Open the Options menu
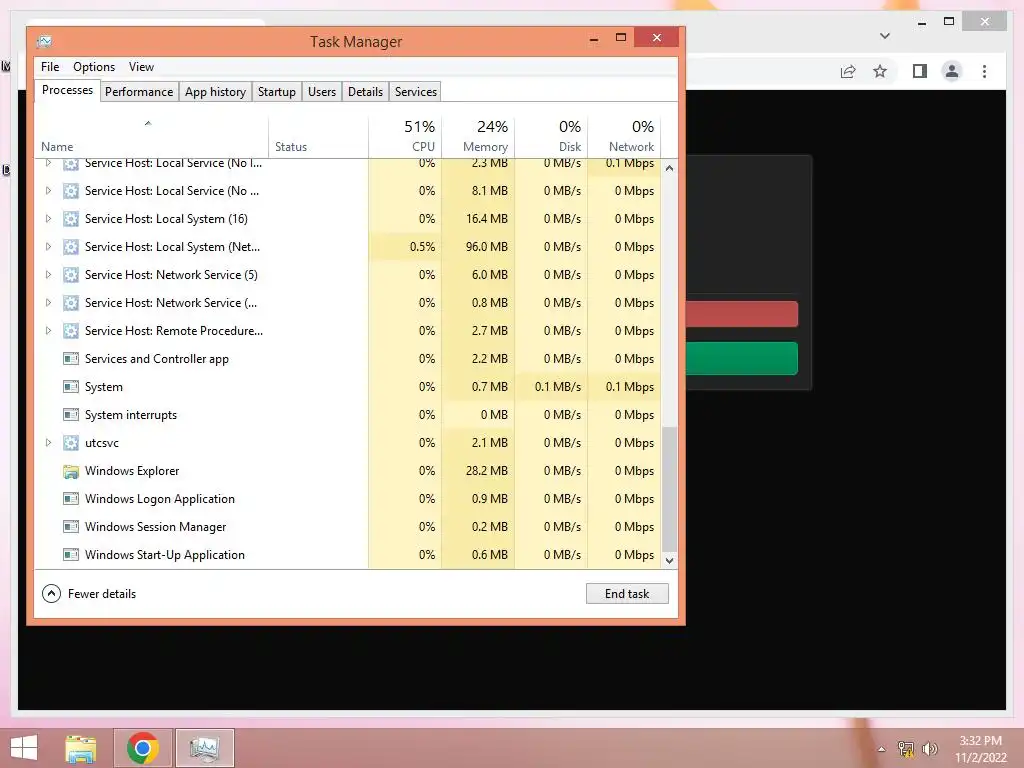 click(x=94, y=67)
